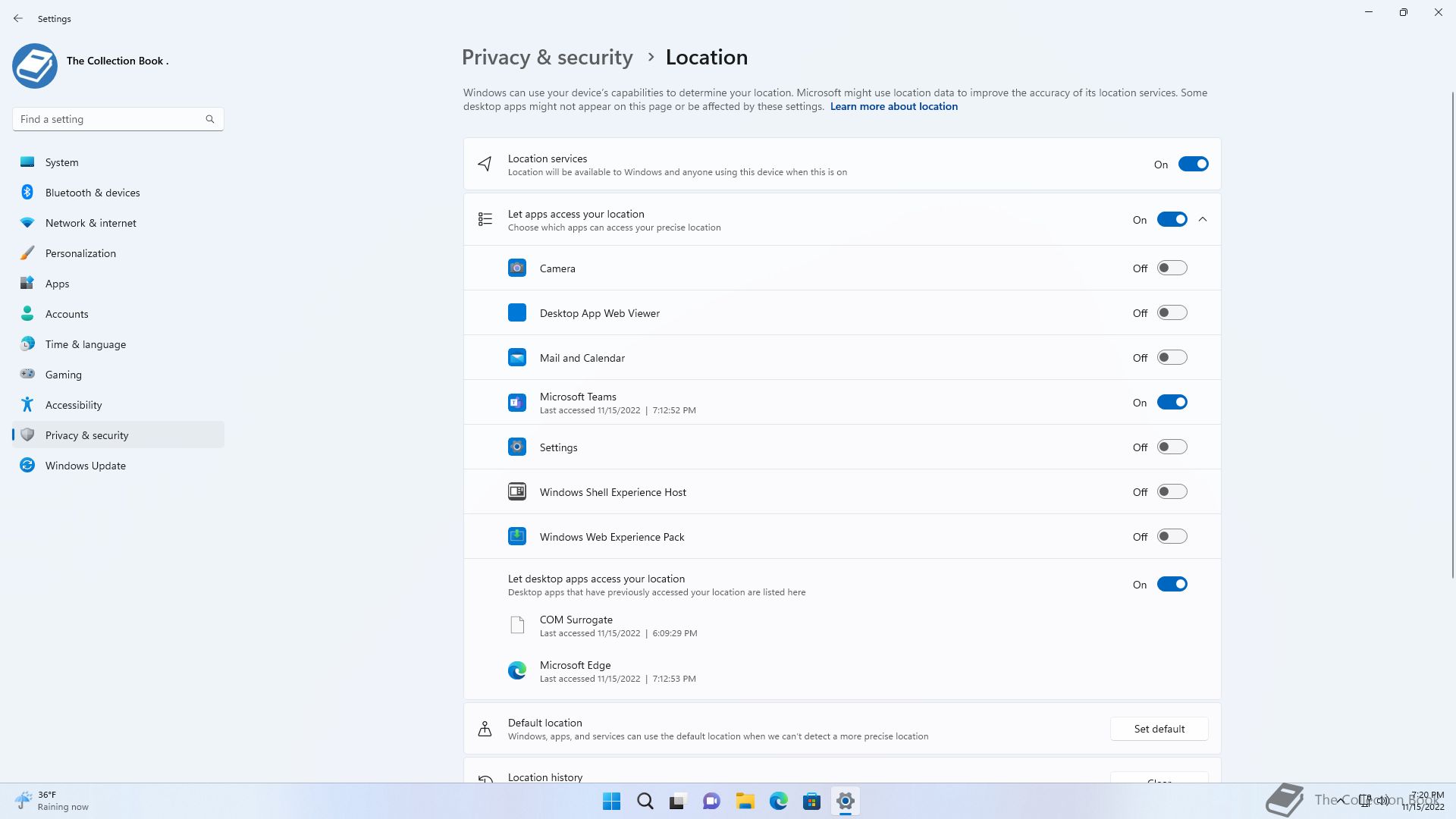The image size is (1456, 819).
Task: Toggle Let apps access your location
Action: [x=1172, y=219]
